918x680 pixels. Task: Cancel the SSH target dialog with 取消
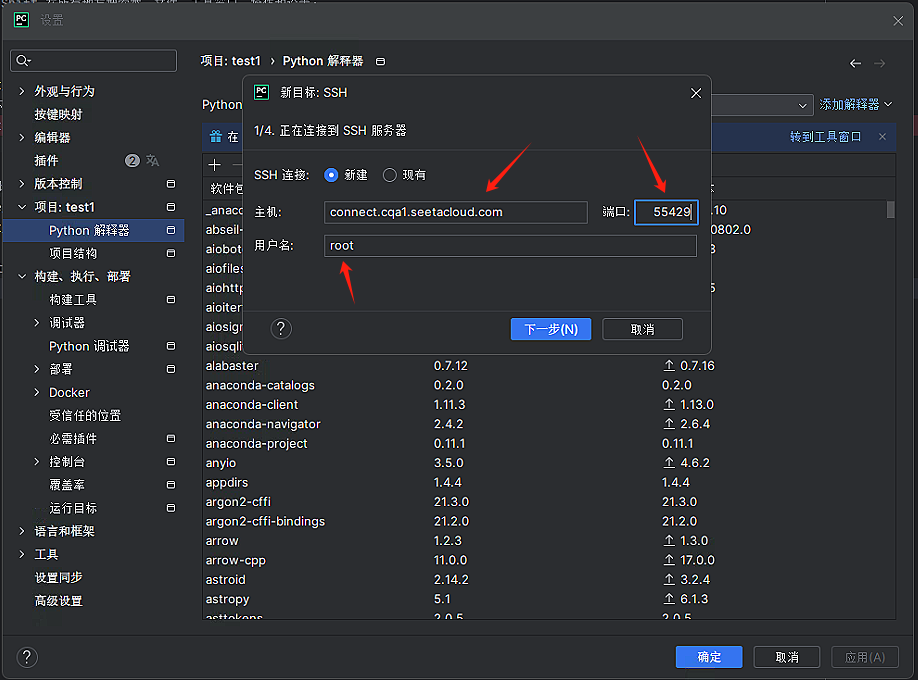point(642,329)
